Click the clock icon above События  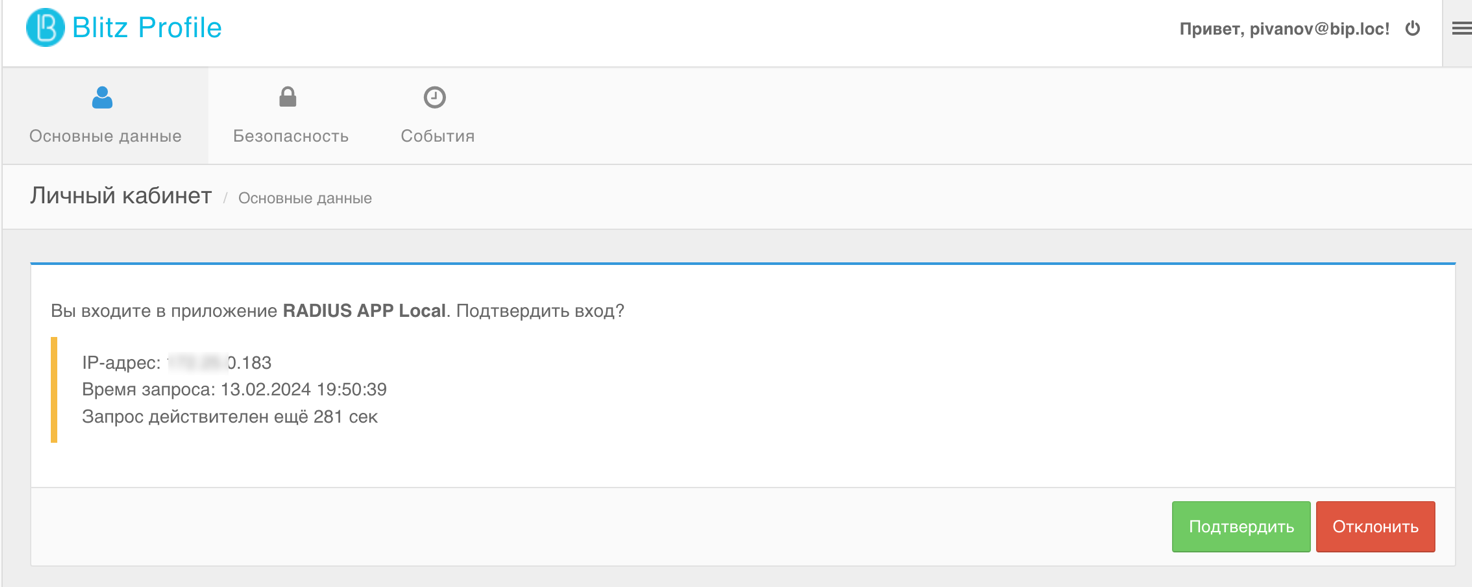tap(435, 97)
